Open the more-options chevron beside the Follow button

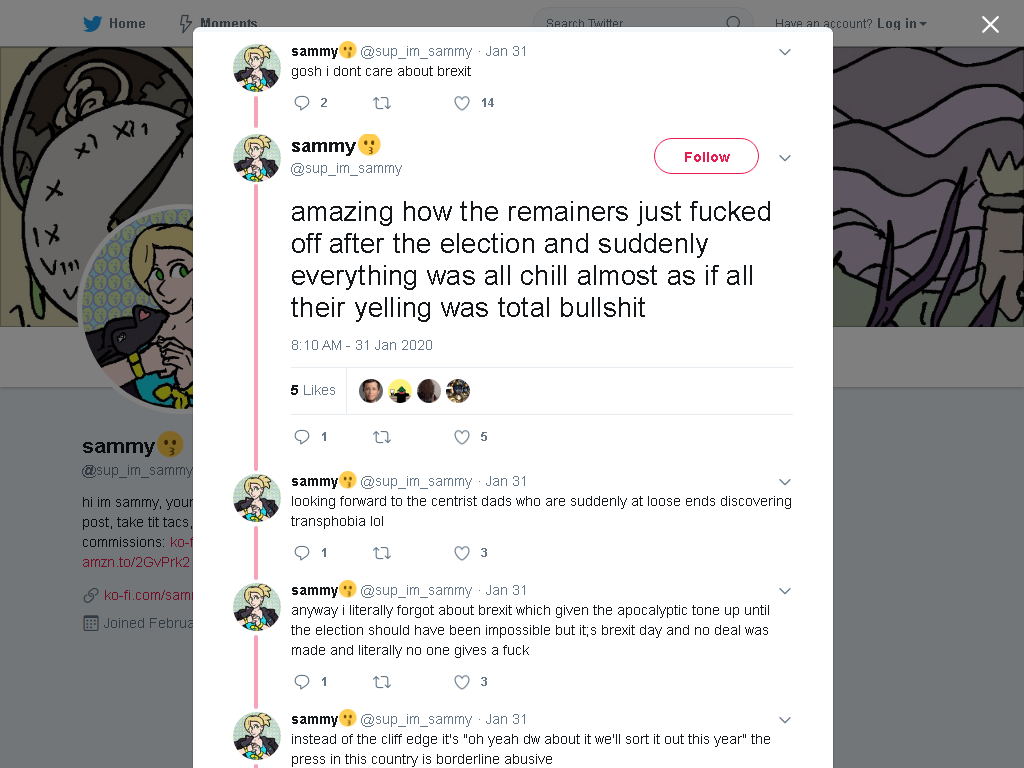point(785,157)
